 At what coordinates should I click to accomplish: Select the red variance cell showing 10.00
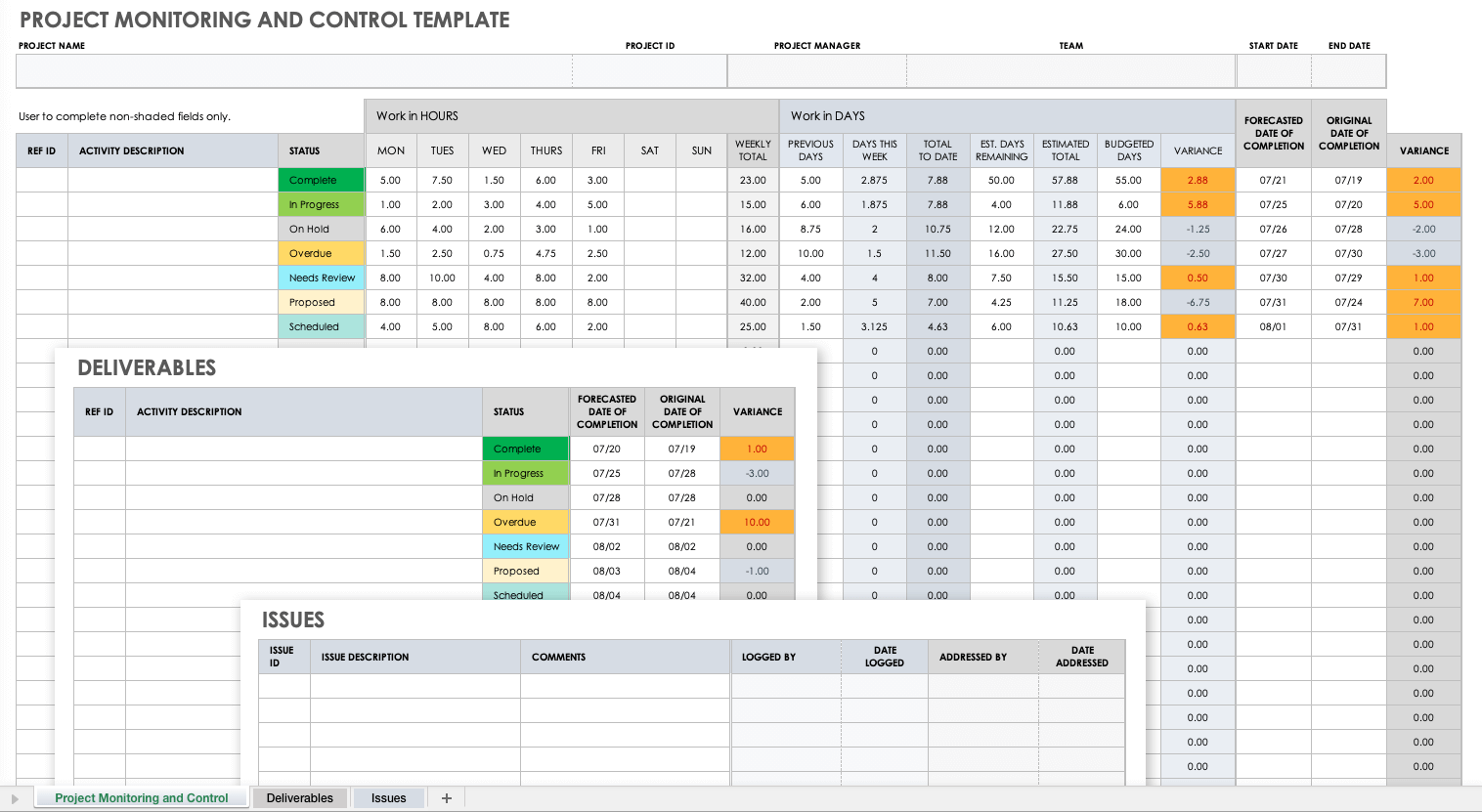[757, 522]
